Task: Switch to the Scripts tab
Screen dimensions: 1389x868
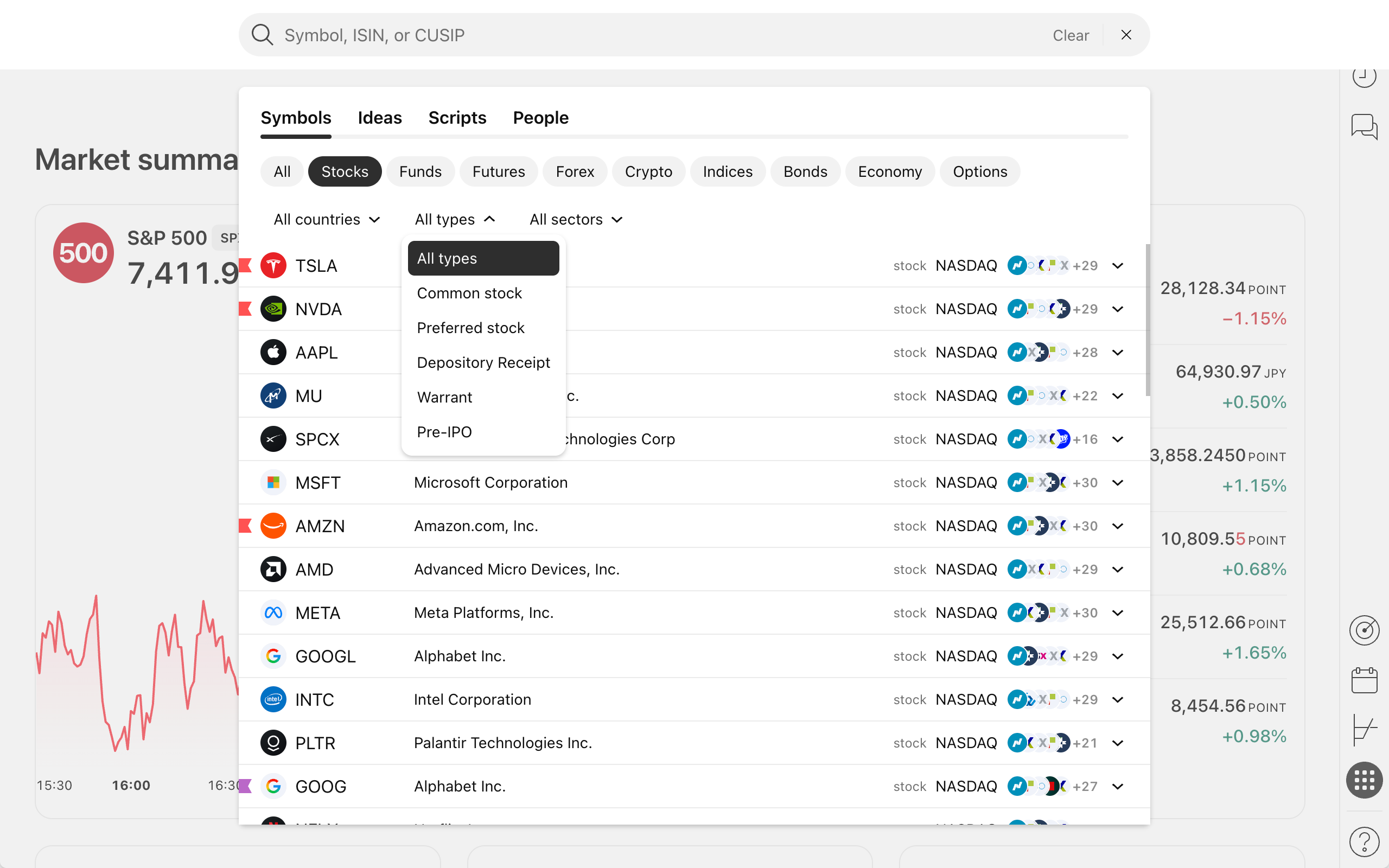Action: [x=457, y=118]
